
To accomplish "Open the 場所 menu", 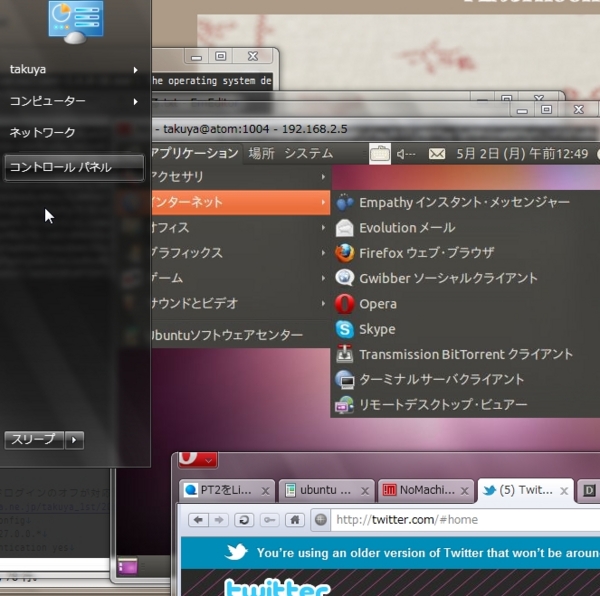I will point(262,154).
